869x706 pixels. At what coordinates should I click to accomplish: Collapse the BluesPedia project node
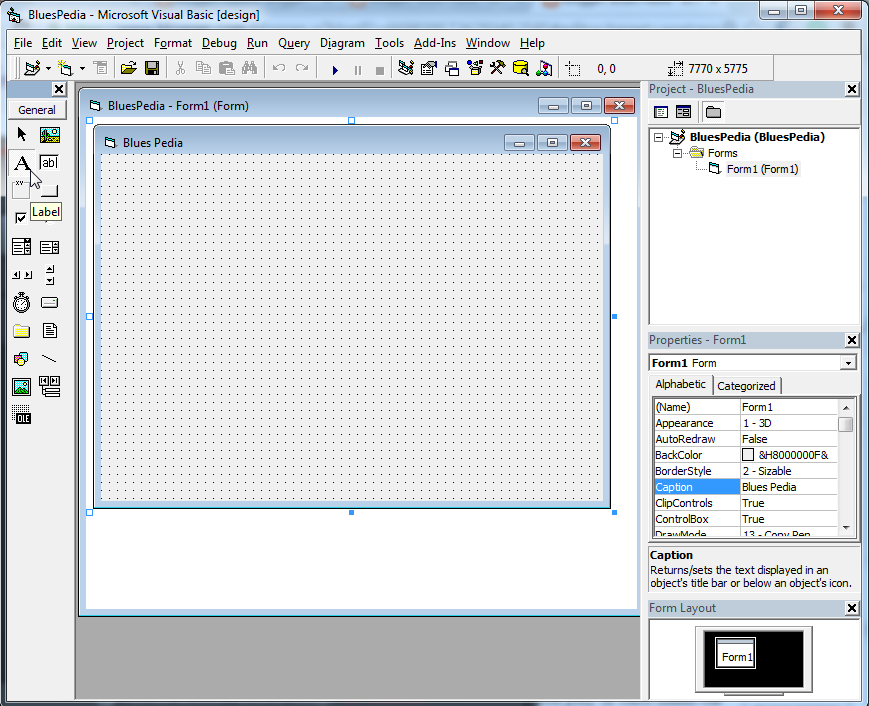659,137
